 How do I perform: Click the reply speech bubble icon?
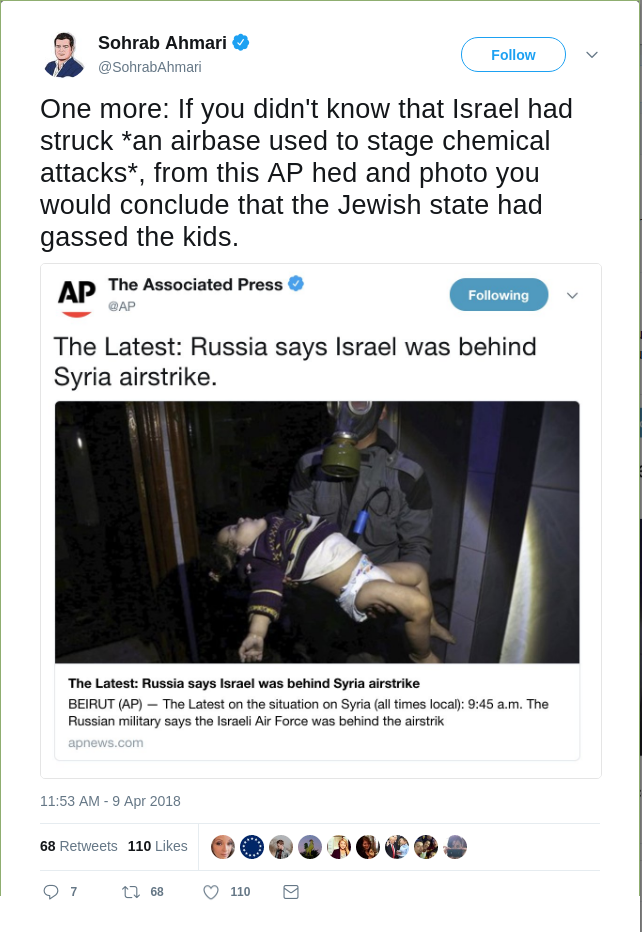51,892
